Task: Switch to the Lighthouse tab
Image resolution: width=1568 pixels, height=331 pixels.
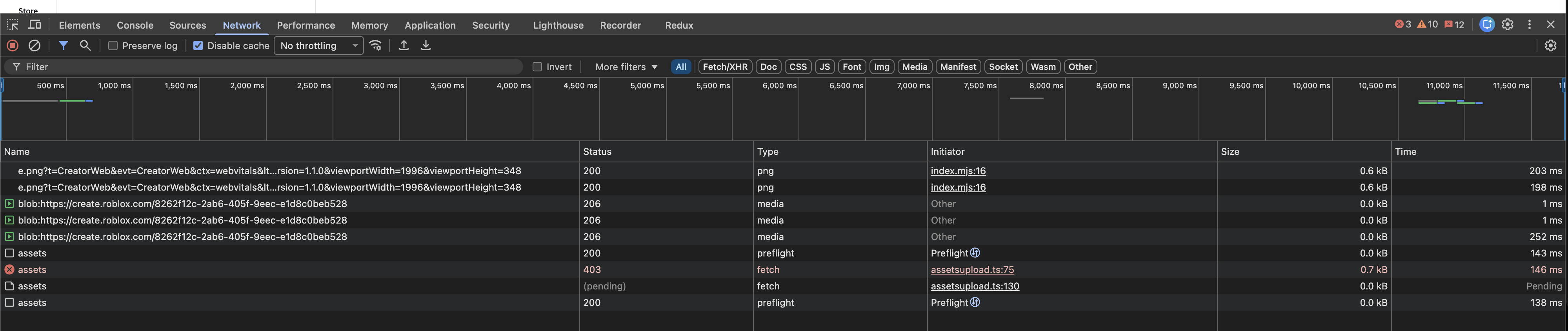Action: pyautogui.click(x=558, y=25)
